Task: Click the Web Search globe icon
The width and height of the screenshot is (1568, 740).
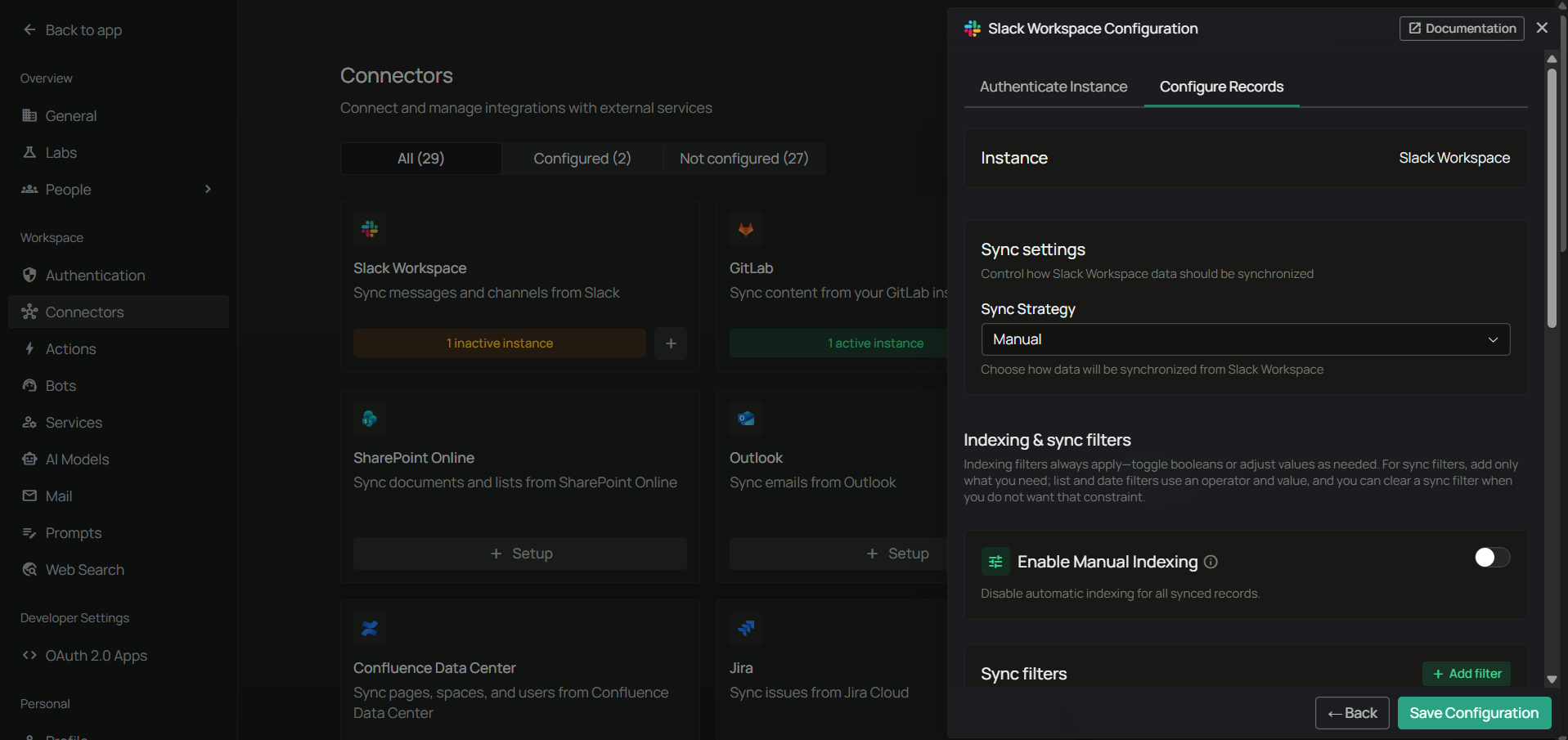Action: 29,569
